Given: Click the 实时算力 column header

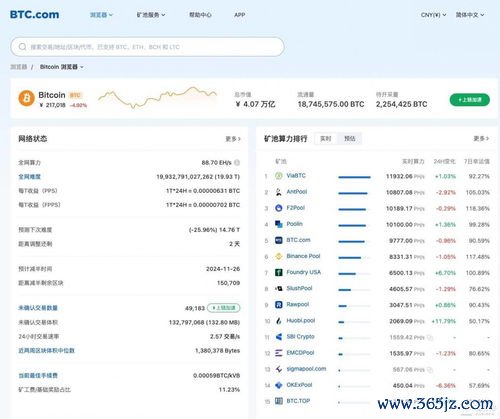Looking at the screenshot, I should click(413, 161).
